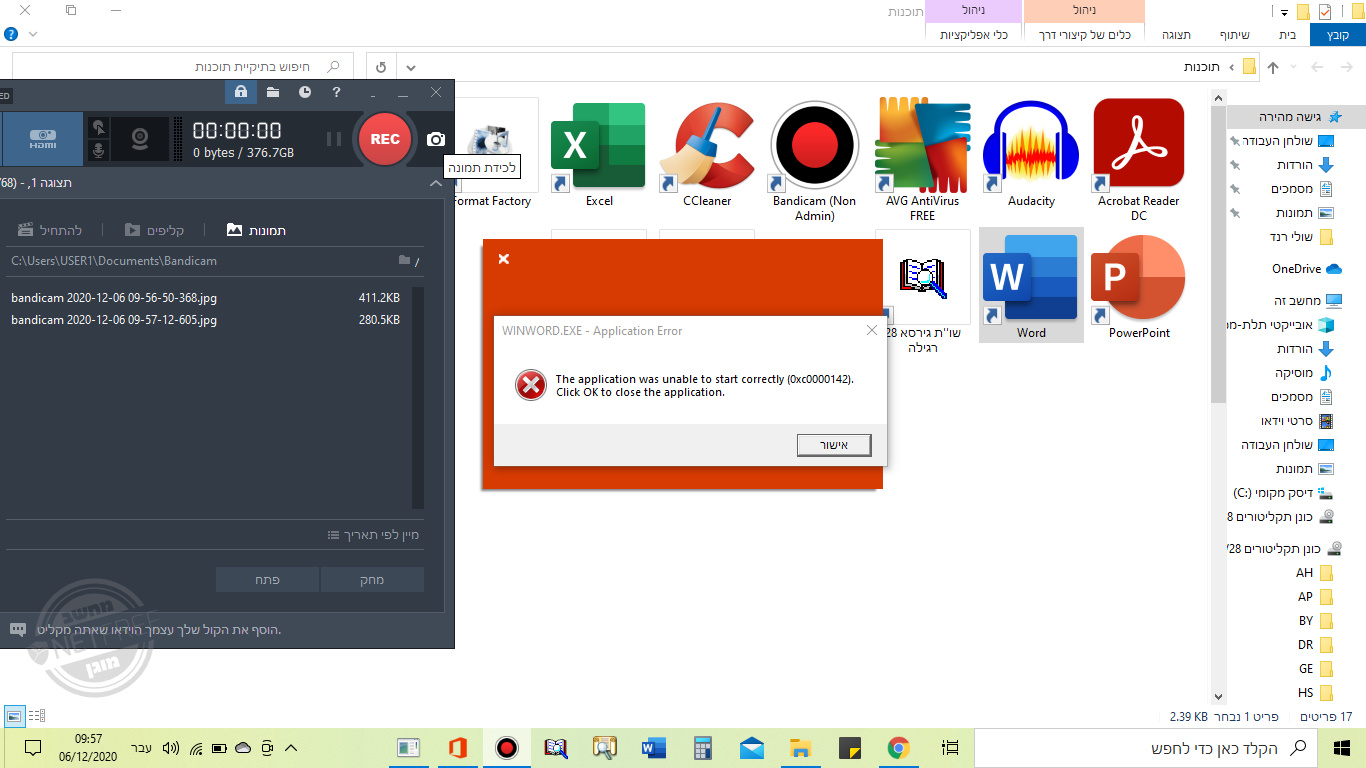The image size is (1366, 768).
Task: Open the Bandicam scheduled recording clock icon
Action: [x=305, y=92]
